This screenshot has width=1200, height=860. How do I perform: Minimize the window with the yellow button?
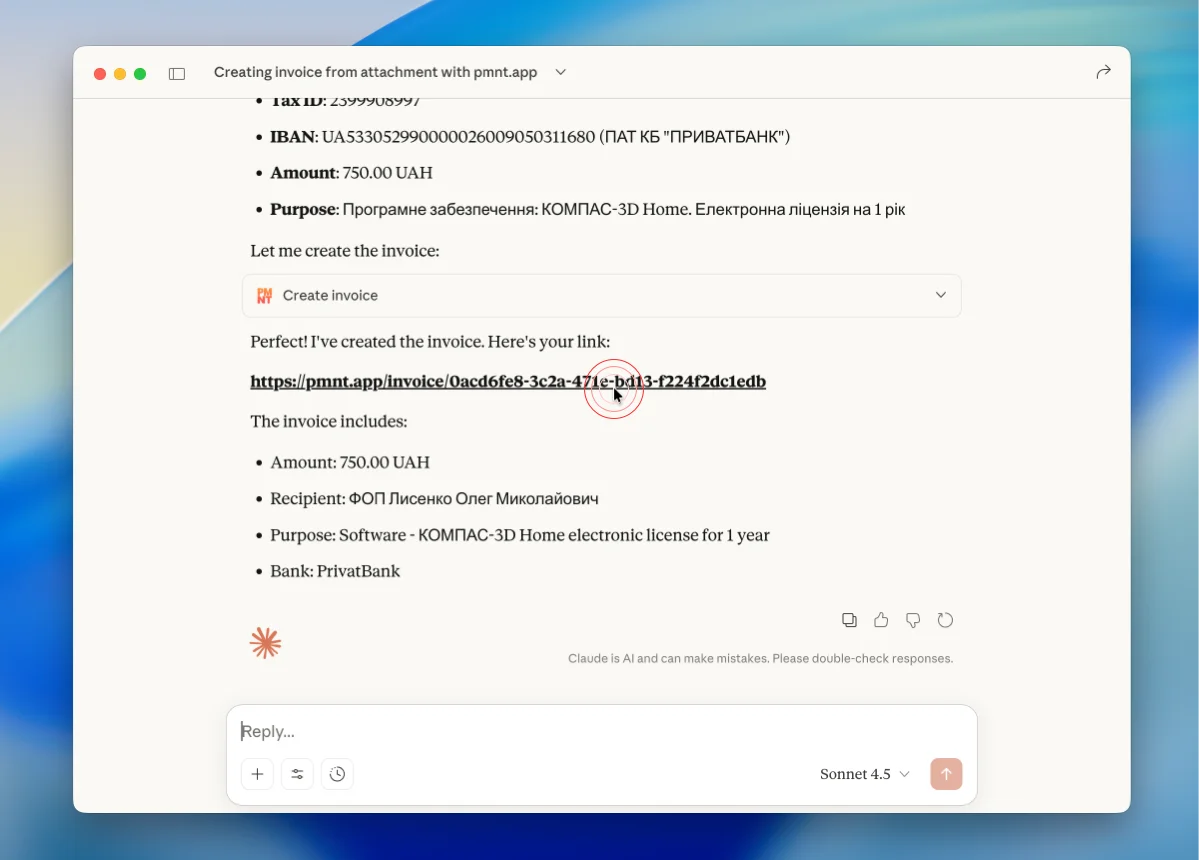tap(120, 74)
